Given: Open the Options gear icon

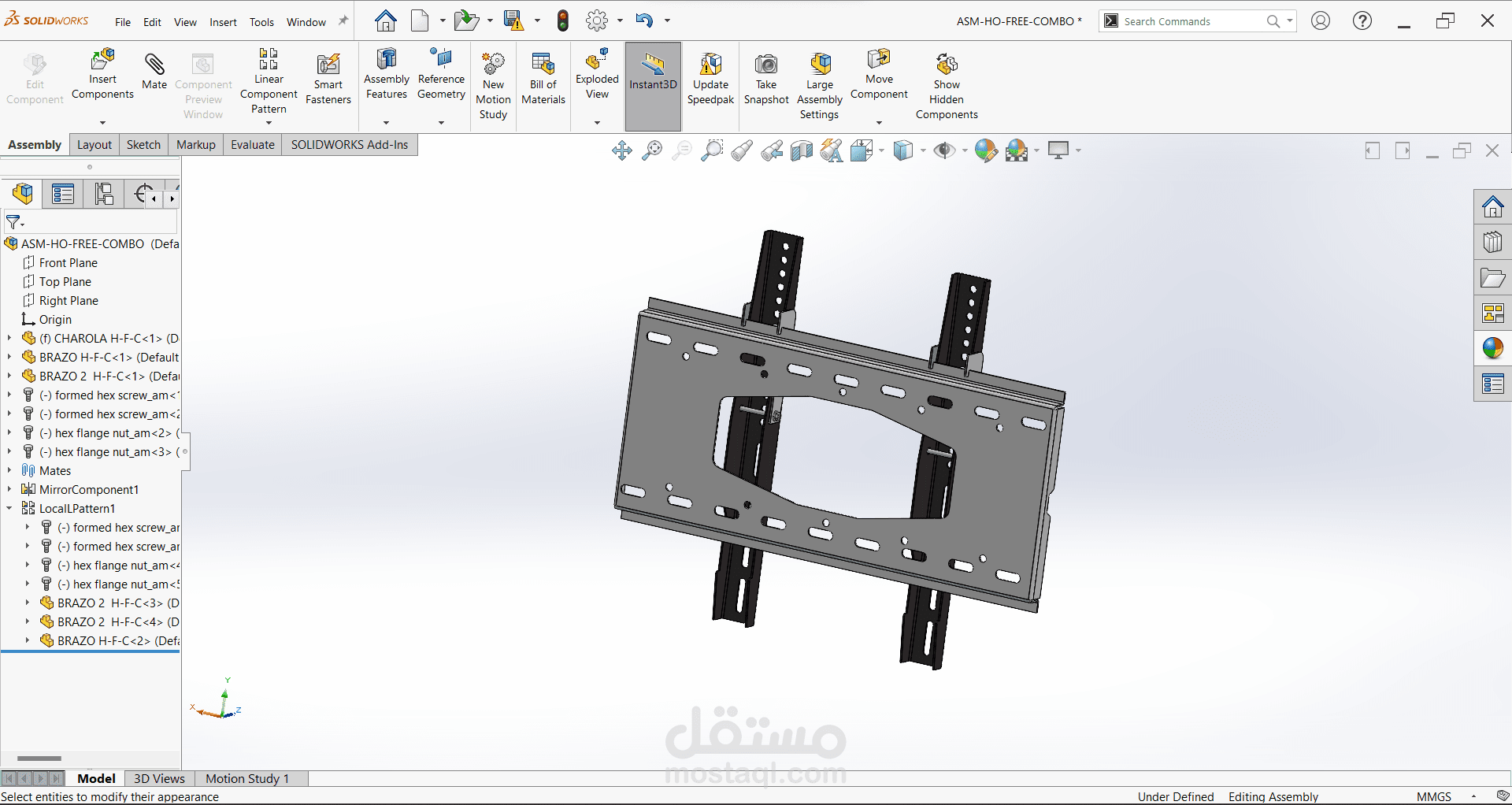Looking at the screenshot, I should click(597, 20).
